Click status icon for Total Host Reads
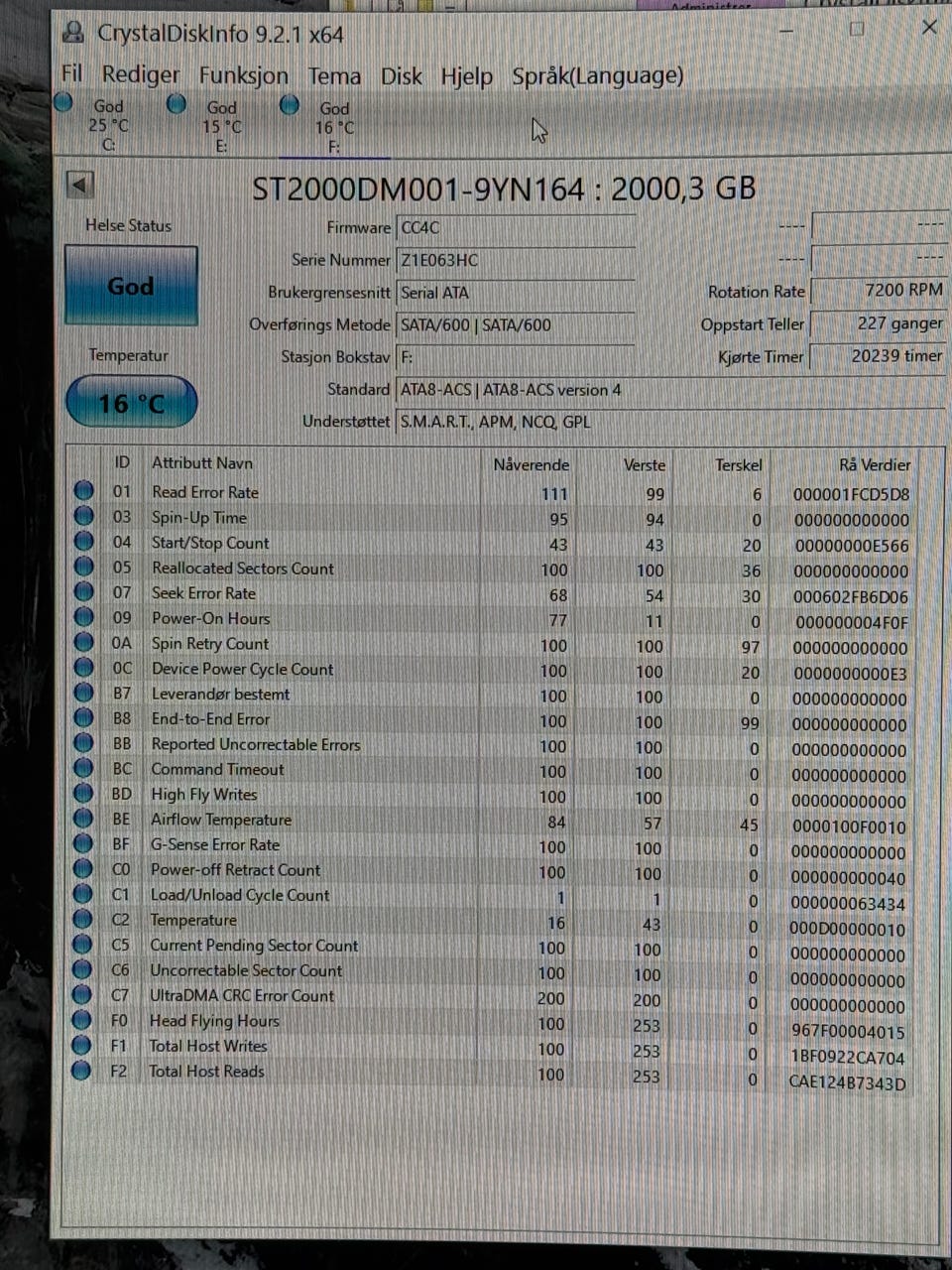 (81, 1071)
